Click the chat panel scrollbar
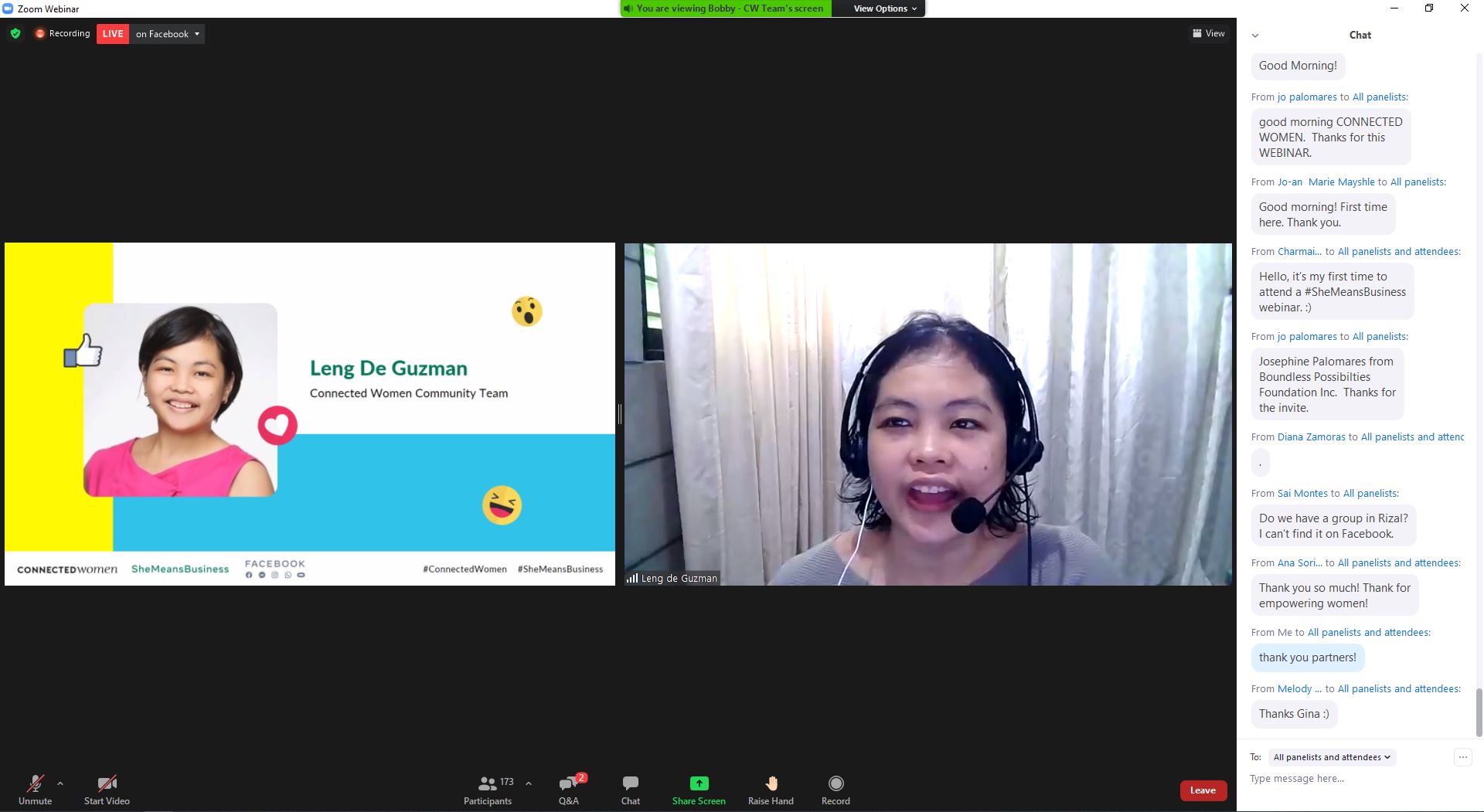Image resolution: width=1484 pixels, height=812 pixels. tap(1479, 712)
